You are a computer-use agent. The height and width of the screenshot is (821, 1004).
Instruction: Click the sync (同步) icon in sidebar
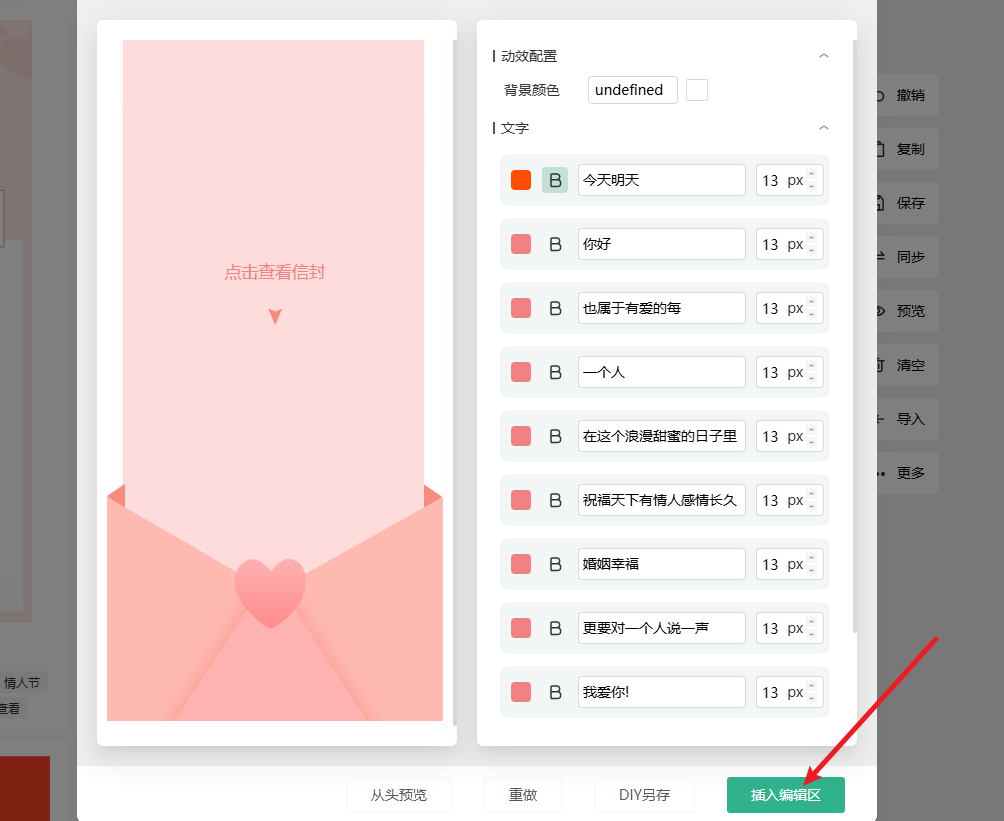(x=881, y=257)
